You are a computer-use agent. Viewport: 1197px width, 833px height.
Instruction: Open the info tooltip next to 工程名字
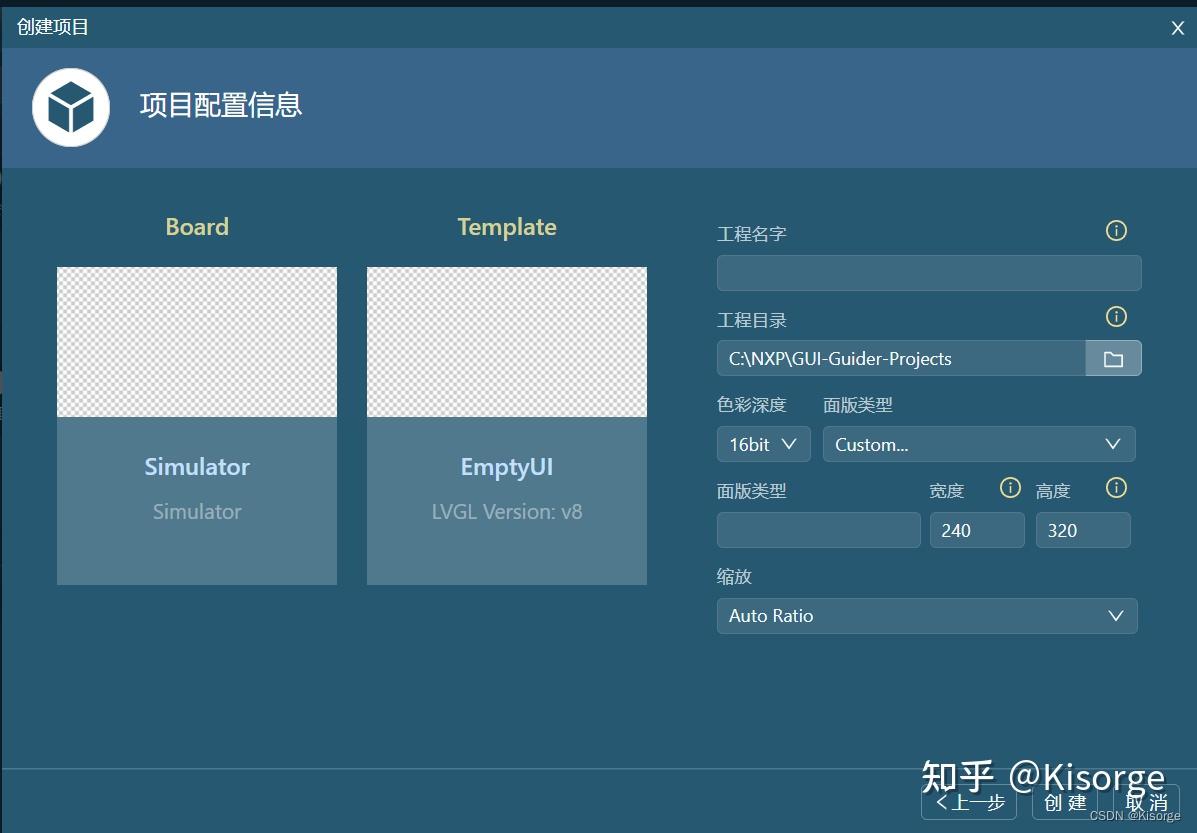pyautogui.click(x=1116, y=230)
